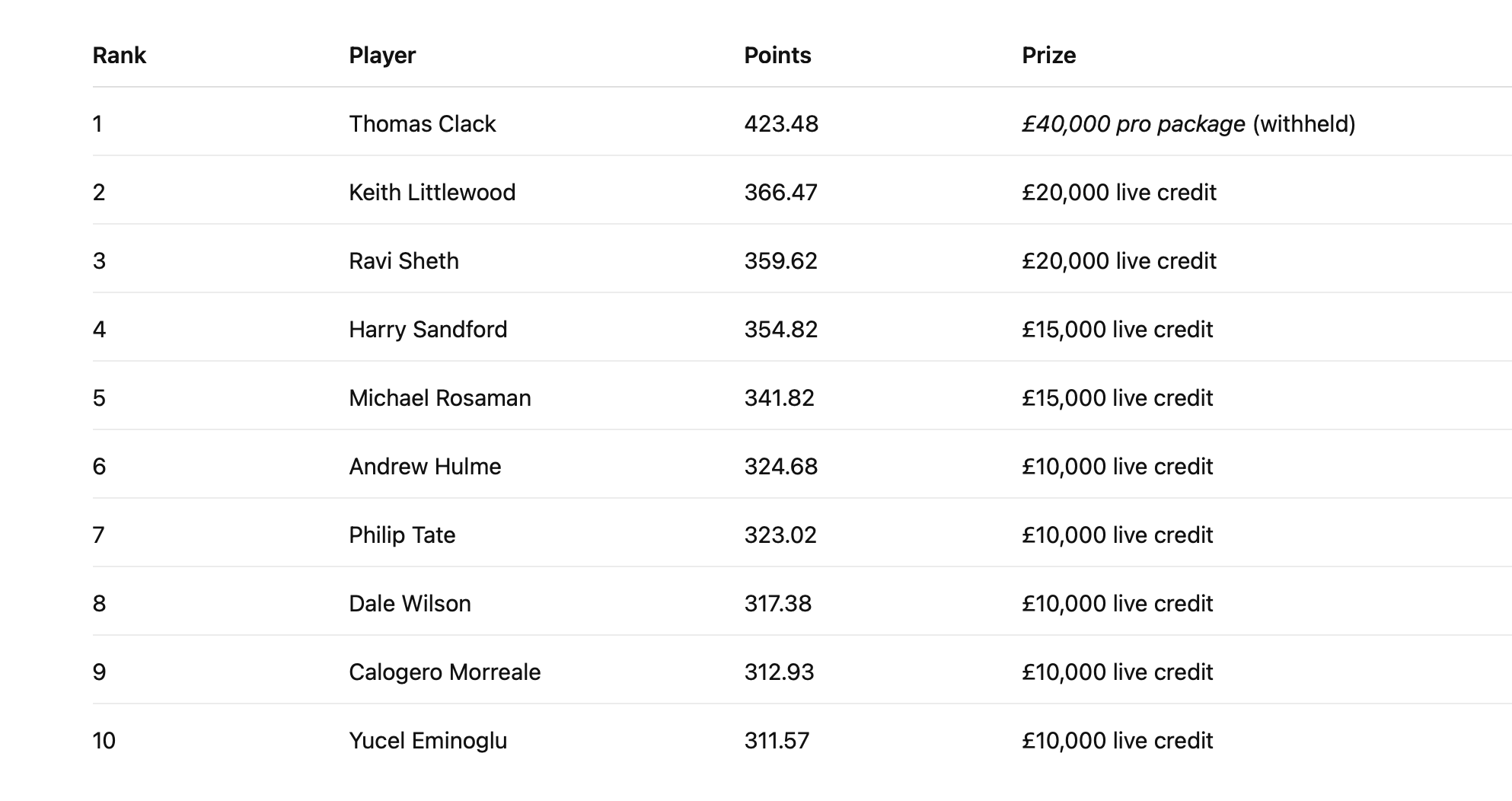
Task: Click Dale Wilson's £10,000 live credit prize
Action: [1117, 604]
